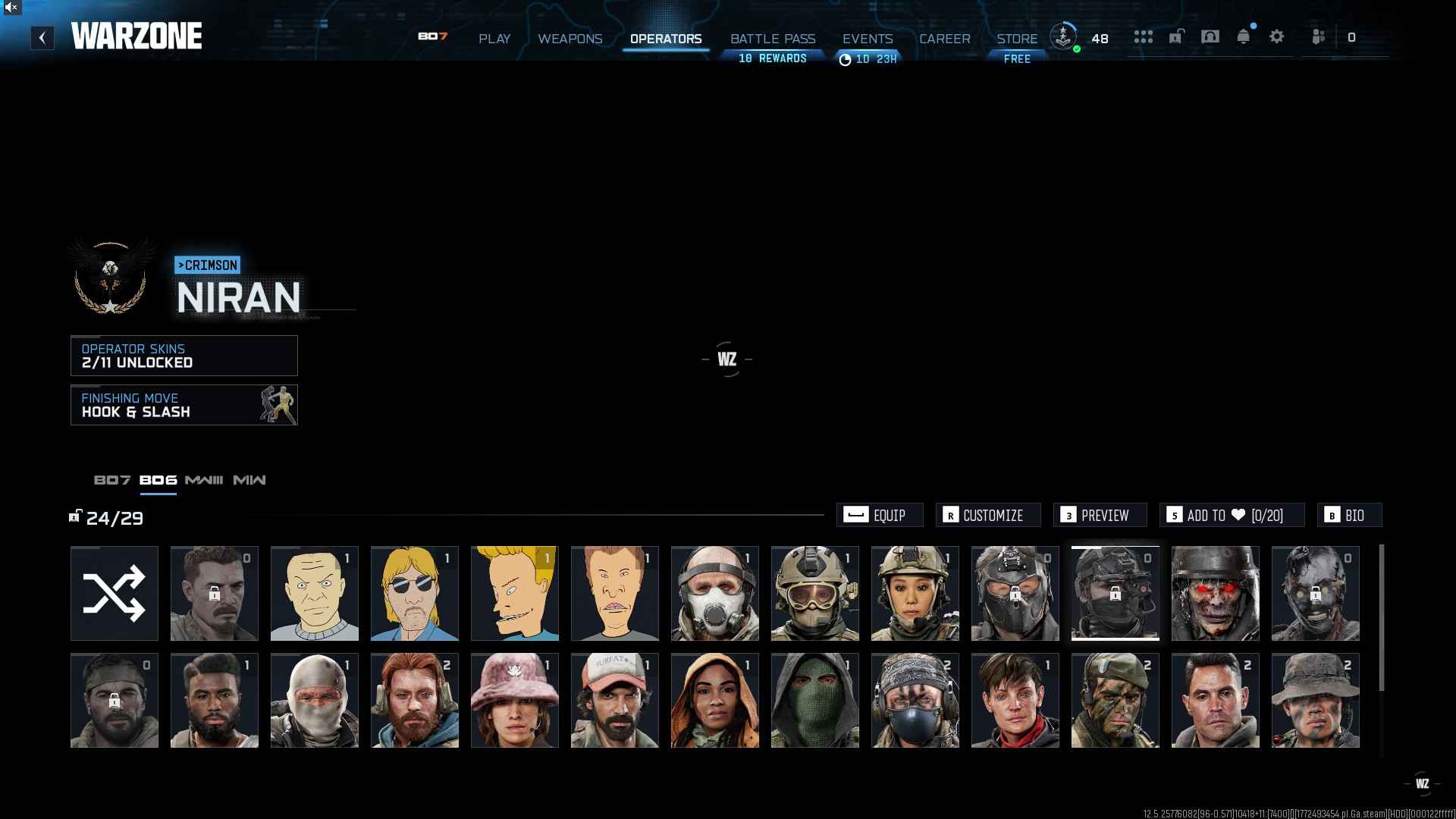
Task: Open the Weapons menu tab
Action: click(570, 39)
